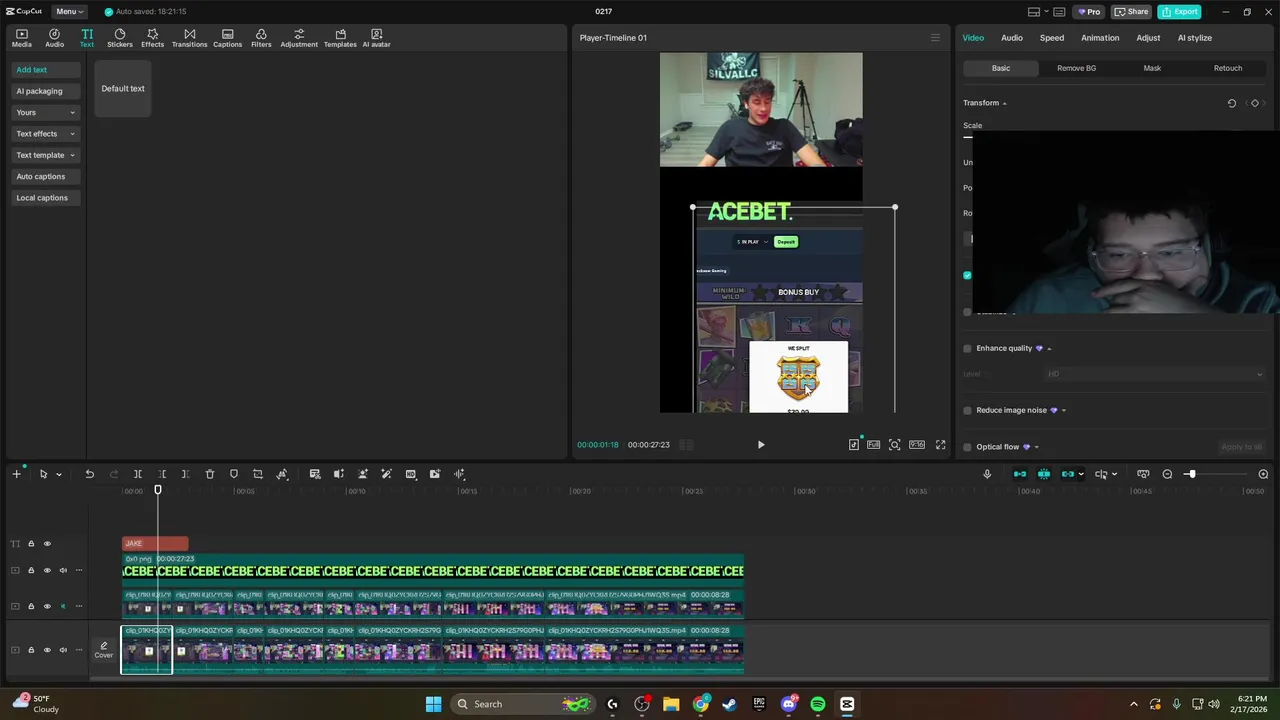Click the Cover edit button
The width and height of the screenshot is (1280, 720).
coord(104,650)
